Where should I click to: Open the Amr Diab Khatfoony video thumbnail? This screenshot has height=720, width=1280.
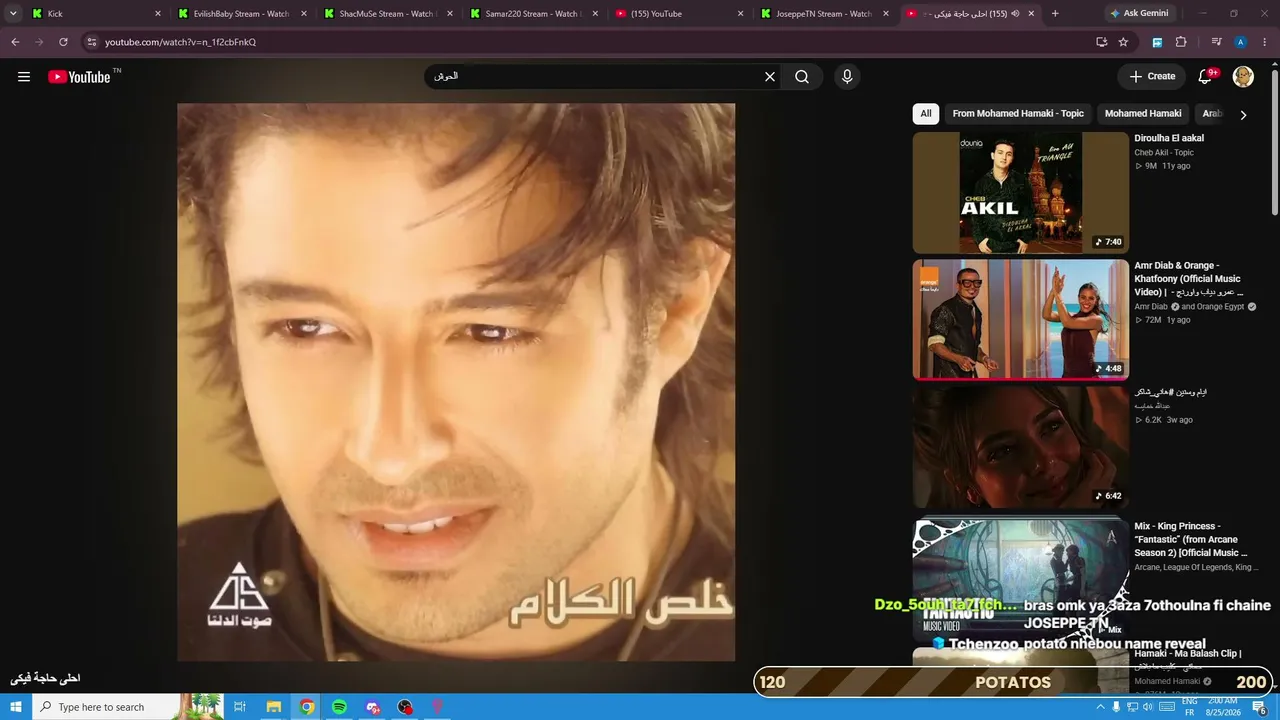1020,320
